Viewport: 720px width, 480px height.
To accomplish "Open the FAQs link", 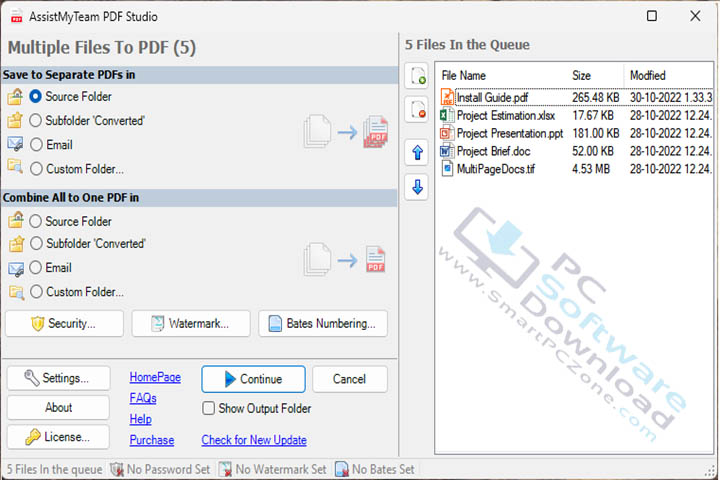I will 143,398.
